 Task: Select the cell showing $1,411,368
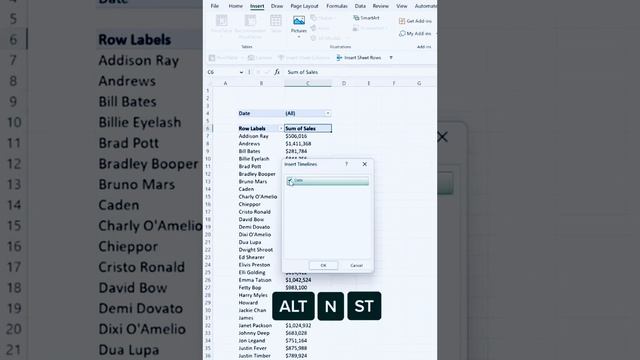(308, 144)
